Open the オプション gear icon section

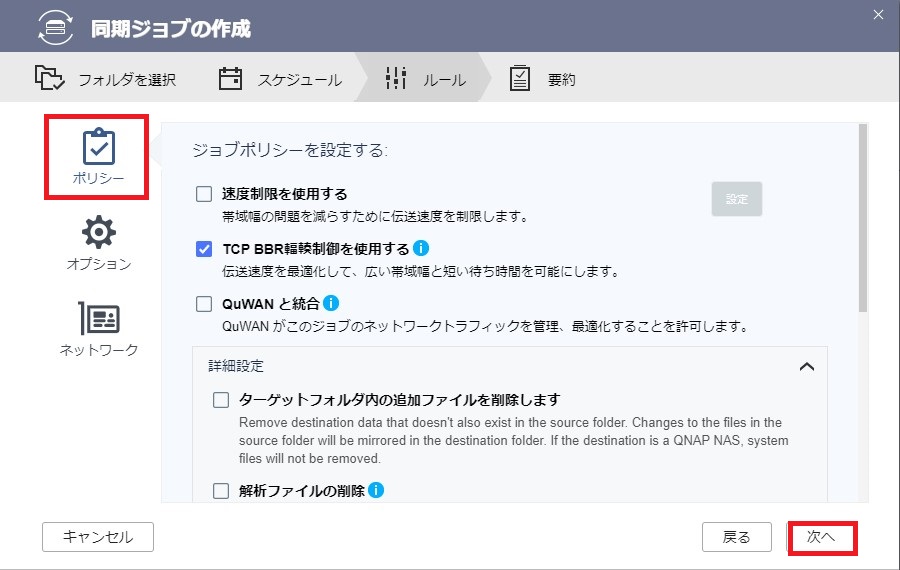[x=99, y=232]
